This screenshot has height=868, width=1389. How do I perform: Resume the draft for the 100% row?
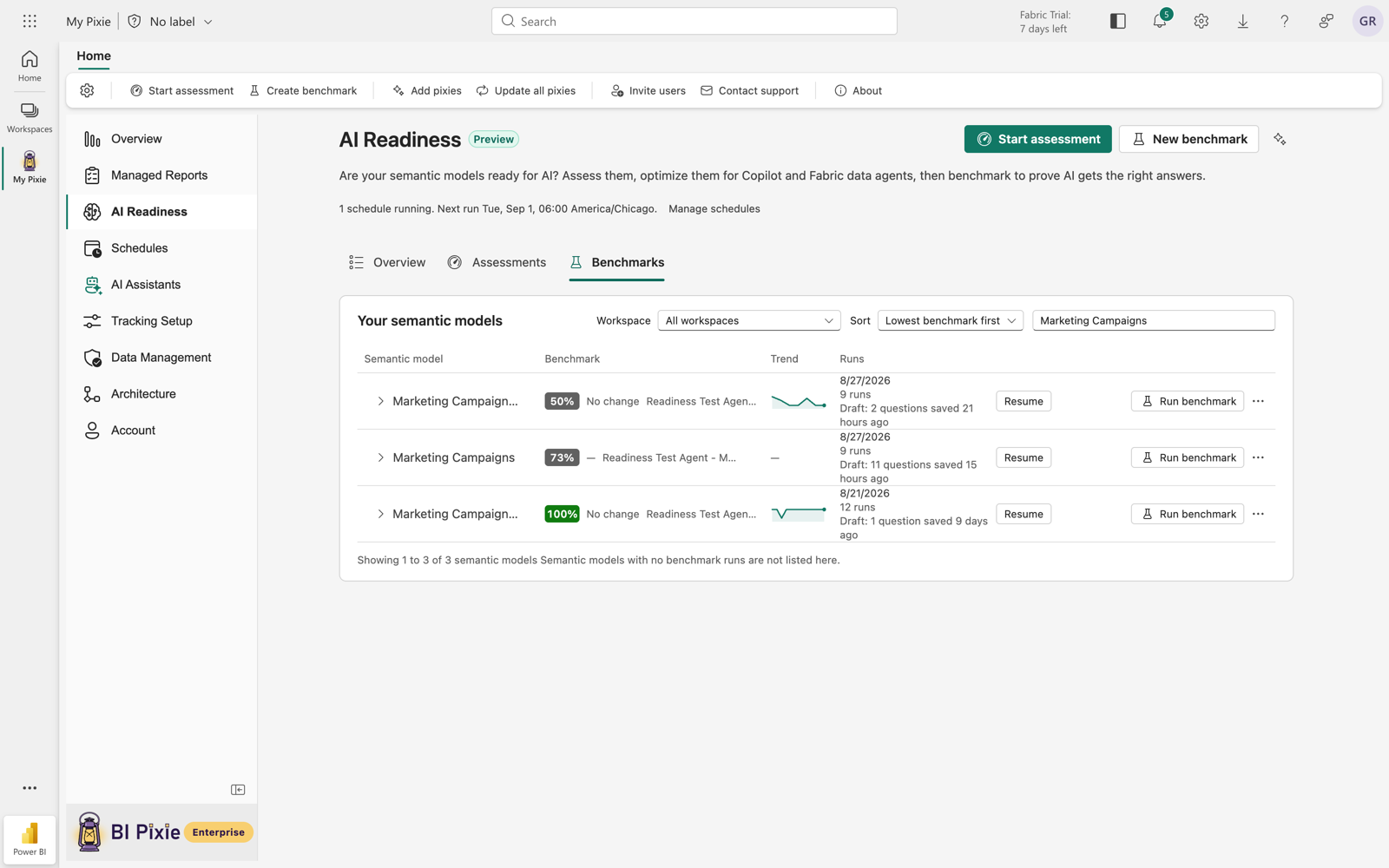(1024, 514)
